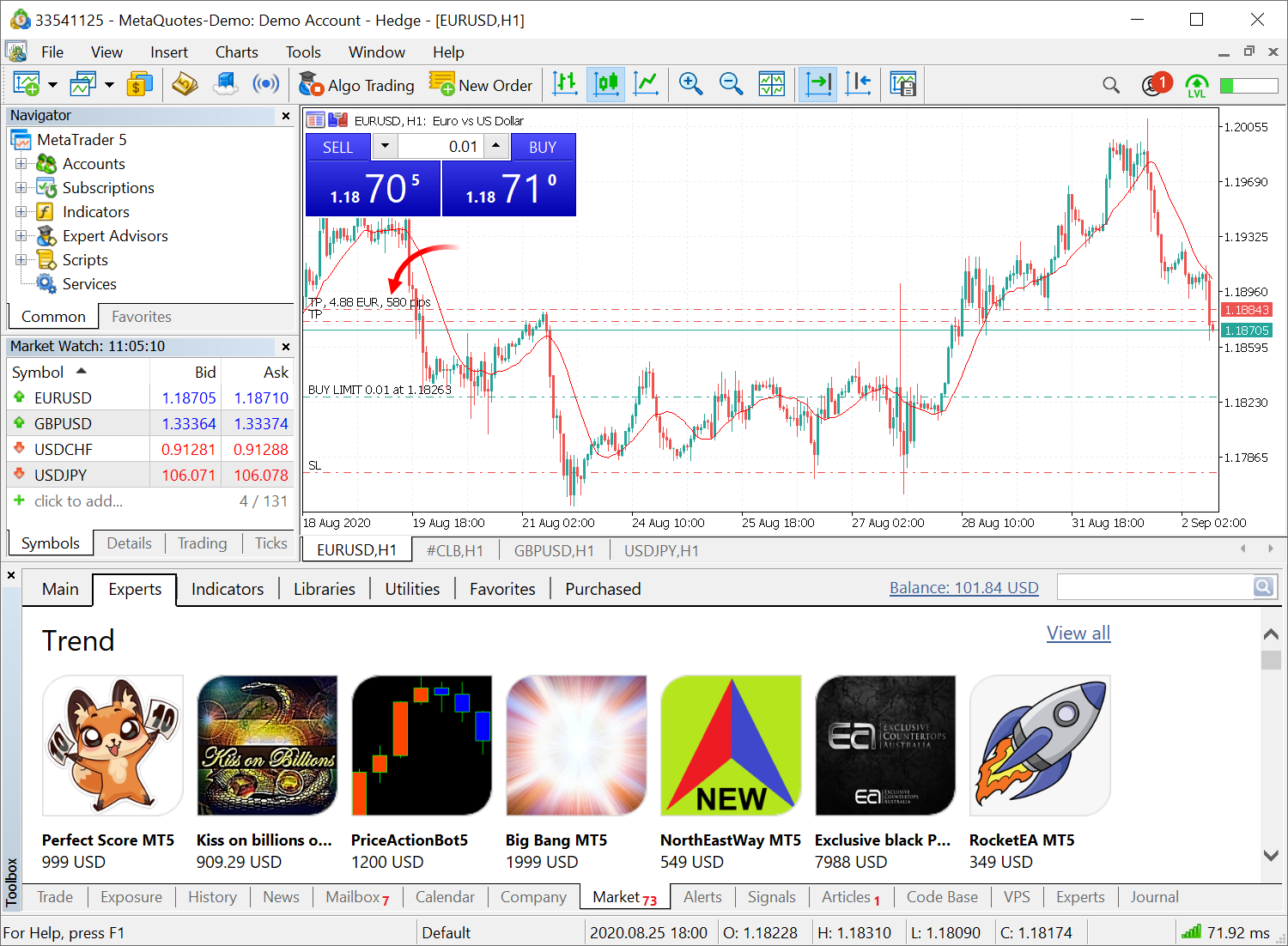Switch to the GBPUSD,H1 chart tab

pos(553,550)
